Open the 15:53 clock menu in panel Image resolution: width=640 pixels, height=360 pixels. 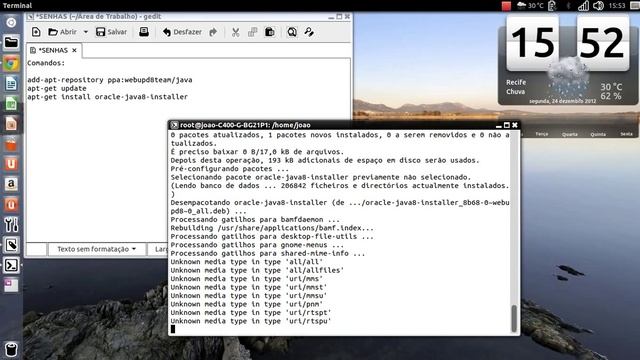coord(617,5)
